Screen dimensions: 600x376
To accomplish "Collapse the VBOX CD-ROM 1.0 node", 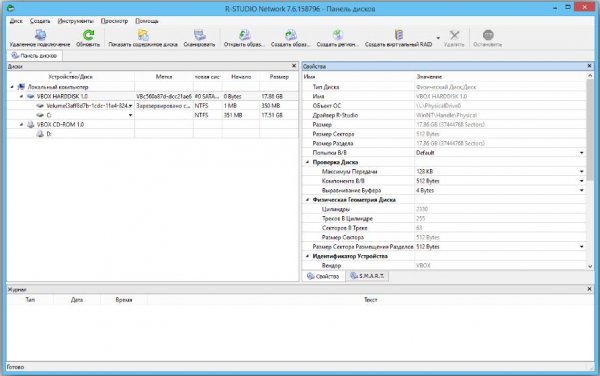I will (21, 124).
